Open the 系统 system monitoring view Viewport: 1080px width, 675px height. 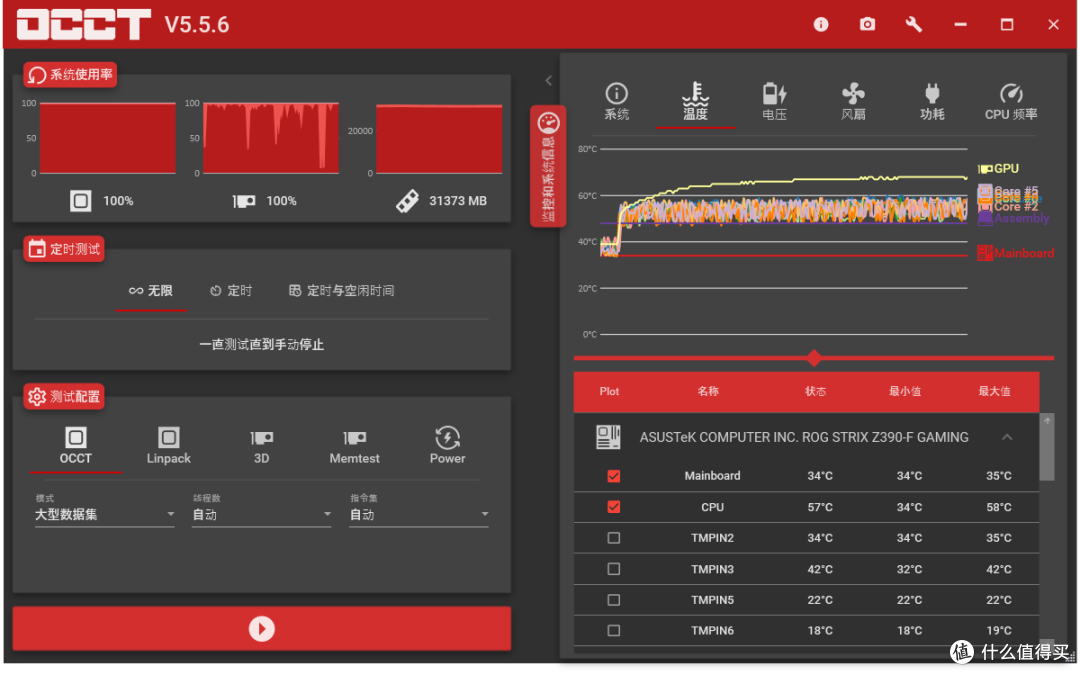617,100
